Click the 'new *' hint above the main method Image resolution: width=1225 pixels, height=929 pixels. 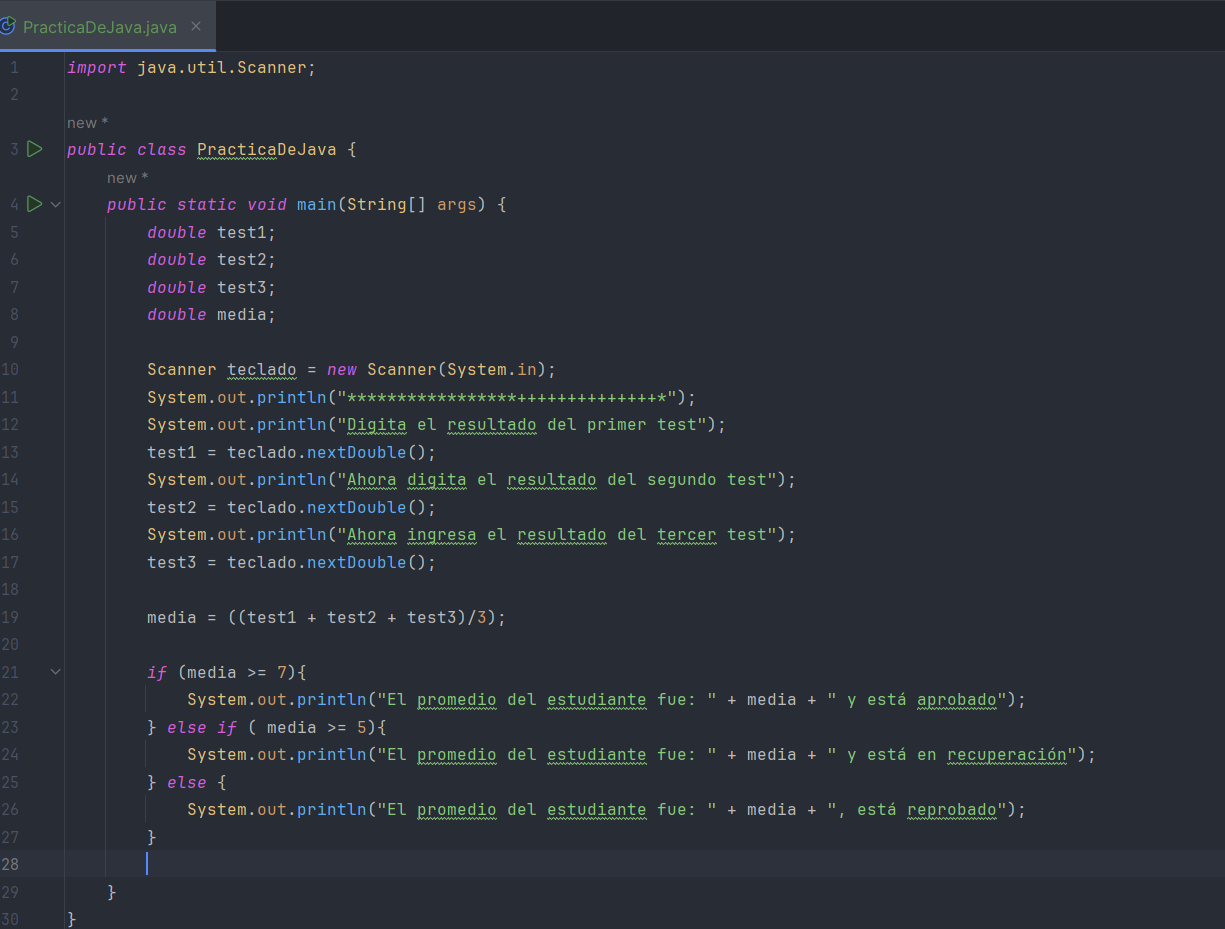pos(127,178)
